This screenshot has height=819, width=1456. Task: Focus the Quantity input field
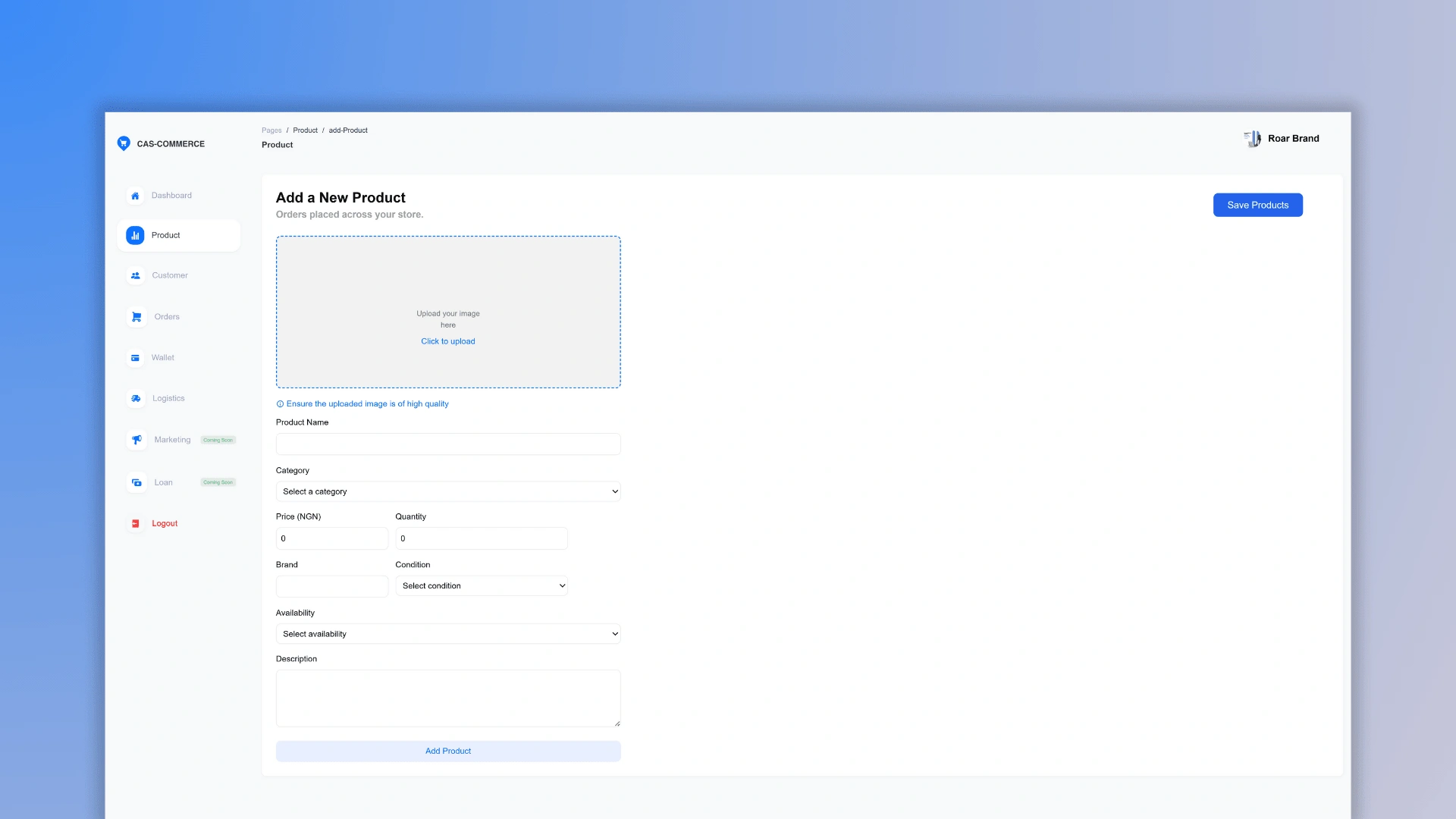(x=482, y=538)
